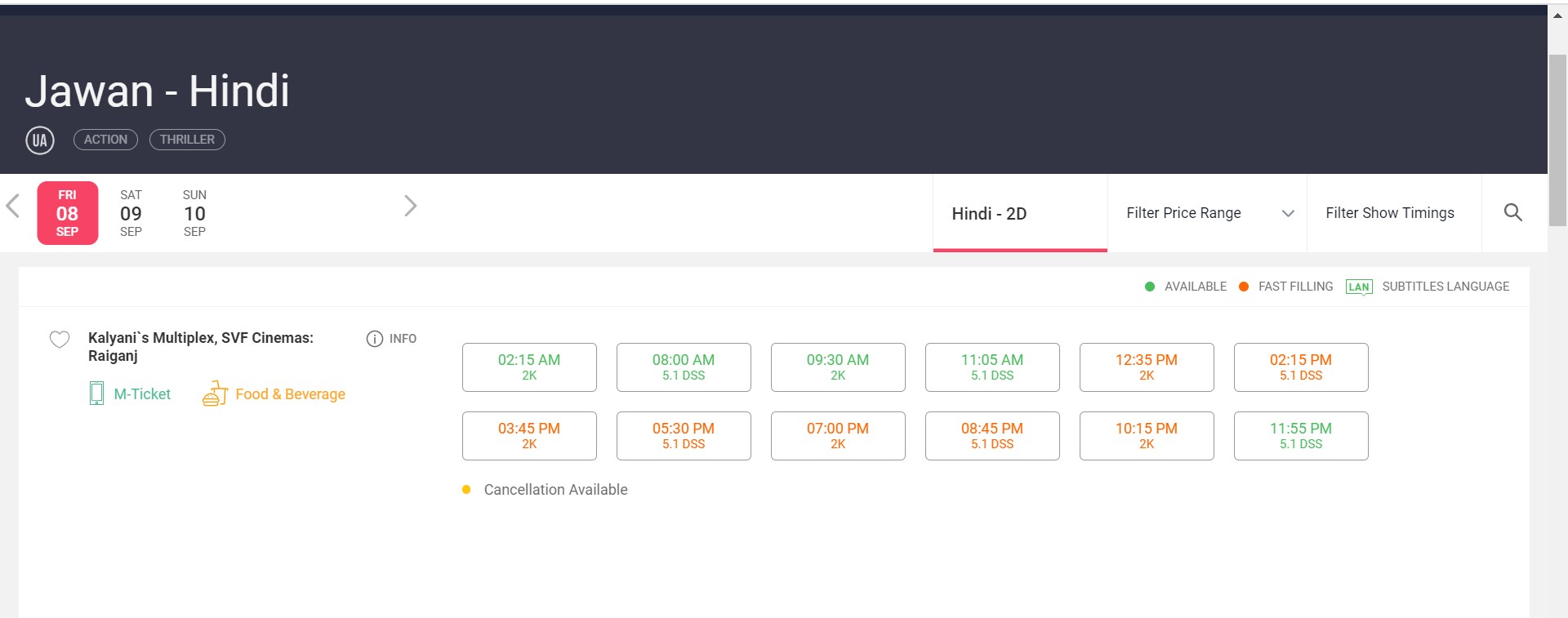
Task: Select the Hindi - 2D tab
Action: [x=989, y=214]
